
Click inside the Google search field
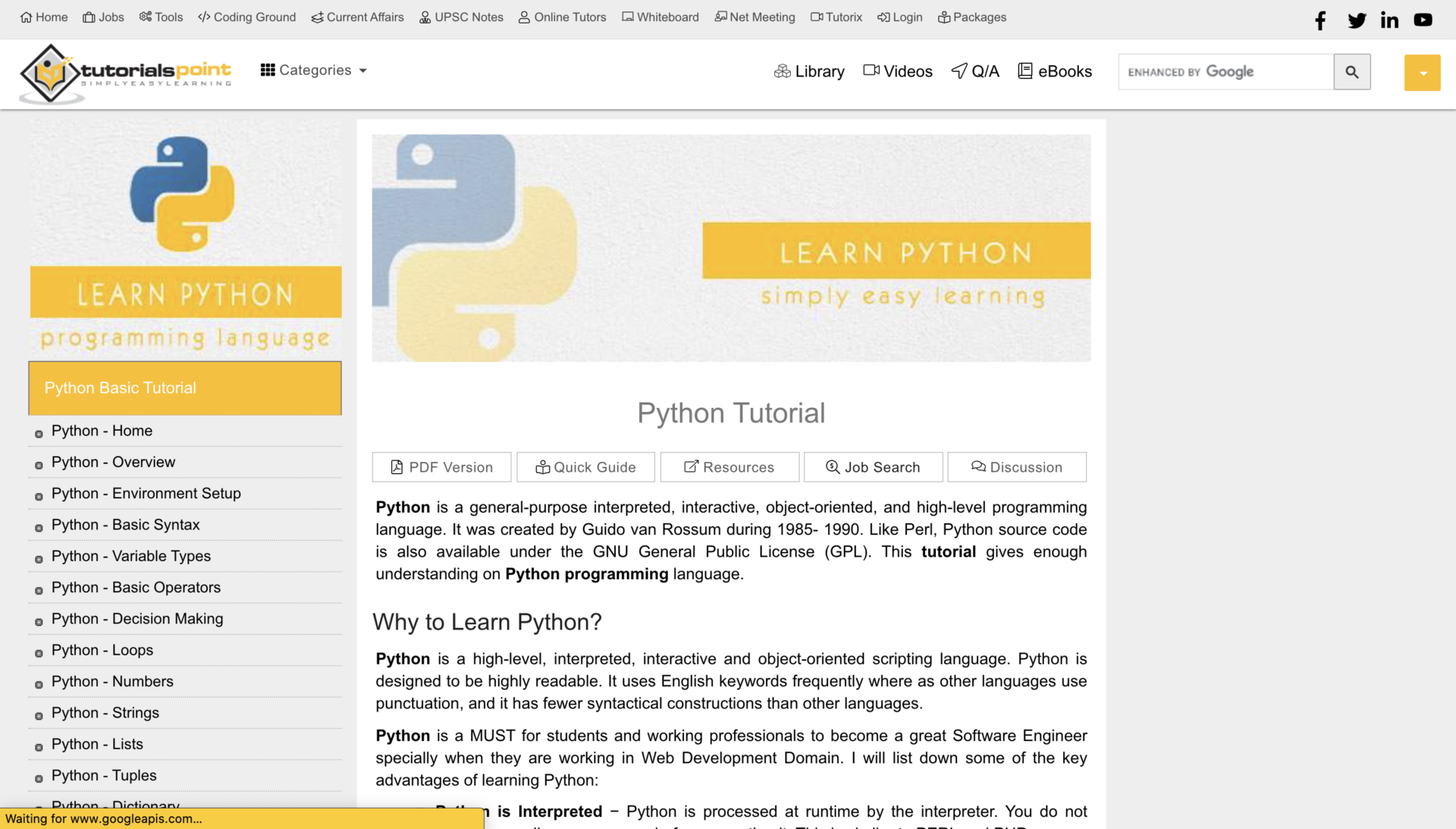click(1224, 71)
